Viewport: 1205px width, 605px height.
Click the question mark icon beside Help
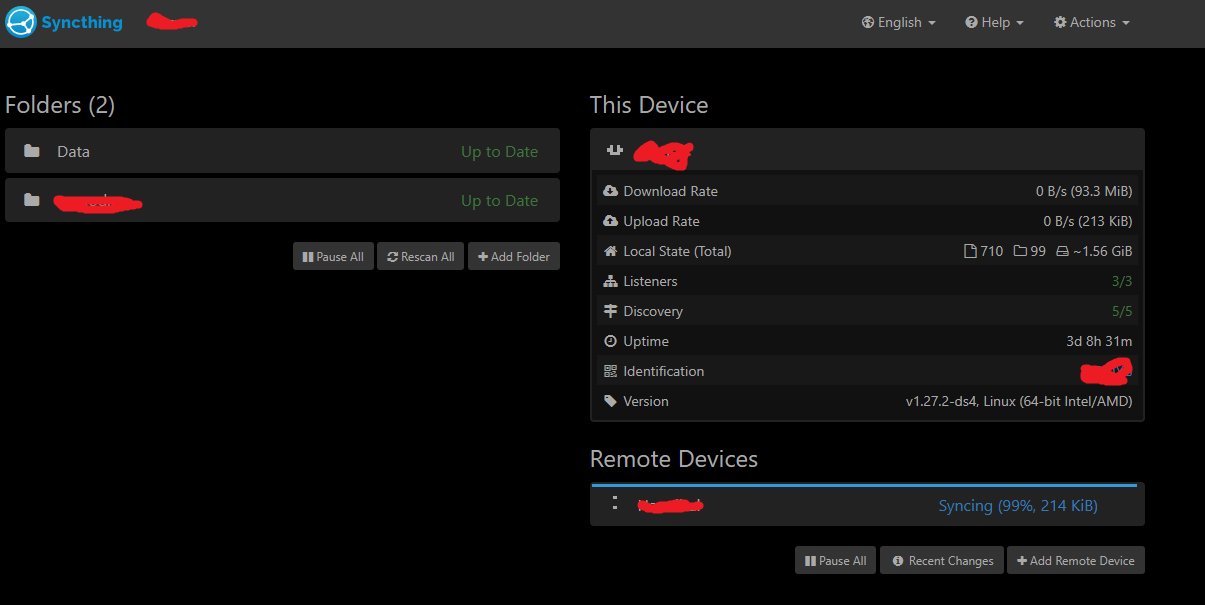(971, 22)
